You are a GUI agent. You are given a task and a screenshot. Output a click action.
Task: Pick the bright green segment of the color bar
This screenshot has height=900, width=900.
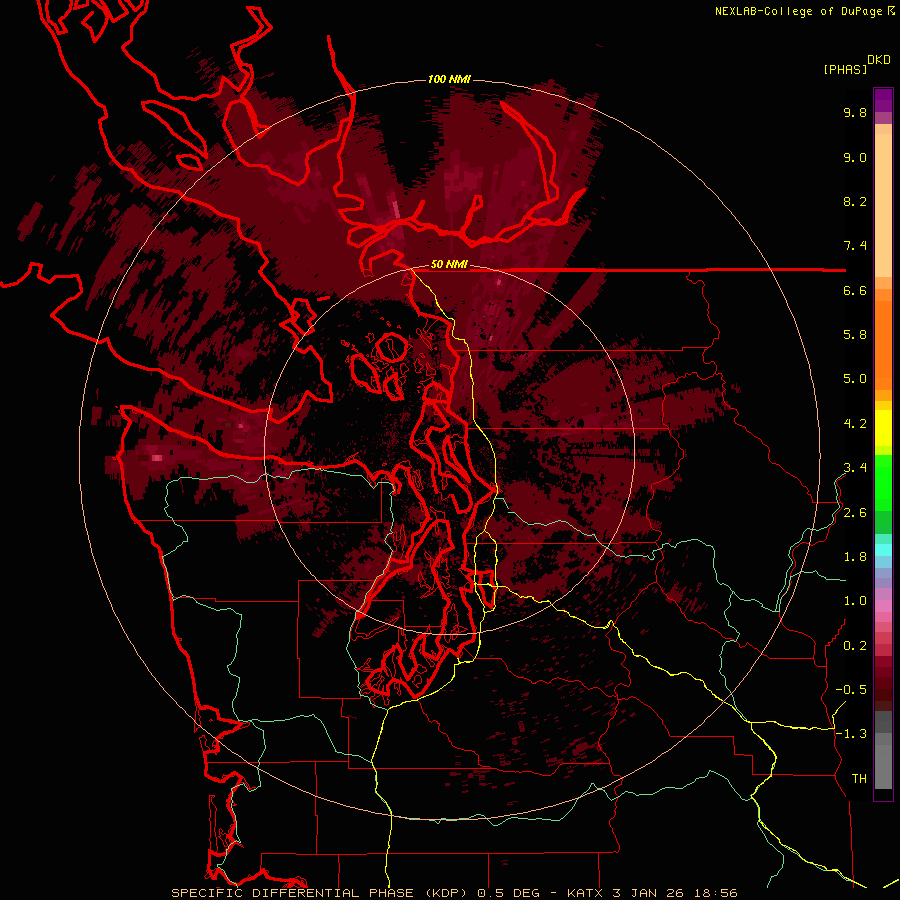point(883,482)
